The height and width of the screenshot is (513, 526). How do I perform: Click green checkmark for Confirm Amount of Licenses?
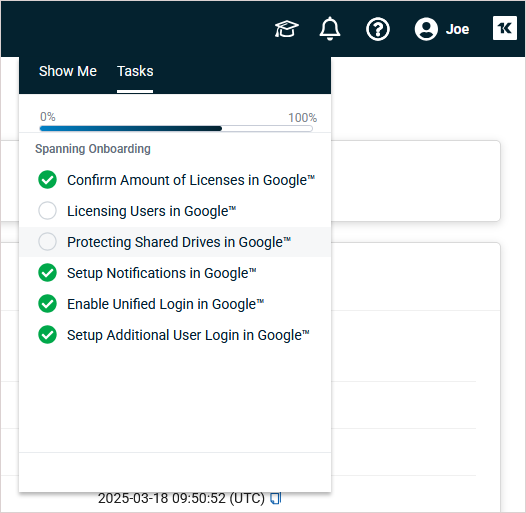pyautogui.click(x=47, y=180)
